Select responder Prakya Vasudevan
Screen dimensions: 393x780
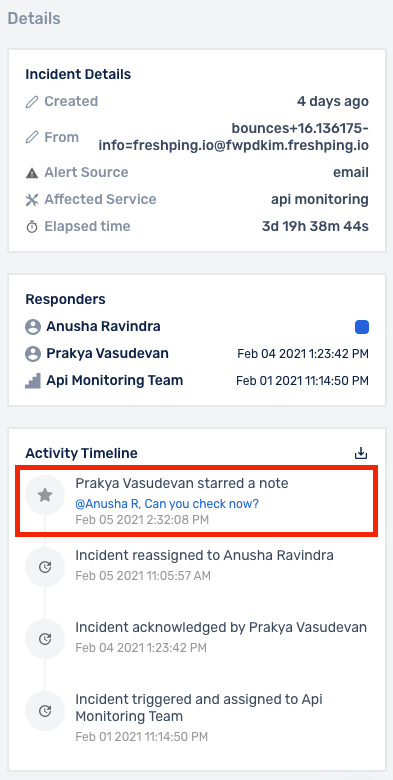pyautogui.click(x=107, y=354)
